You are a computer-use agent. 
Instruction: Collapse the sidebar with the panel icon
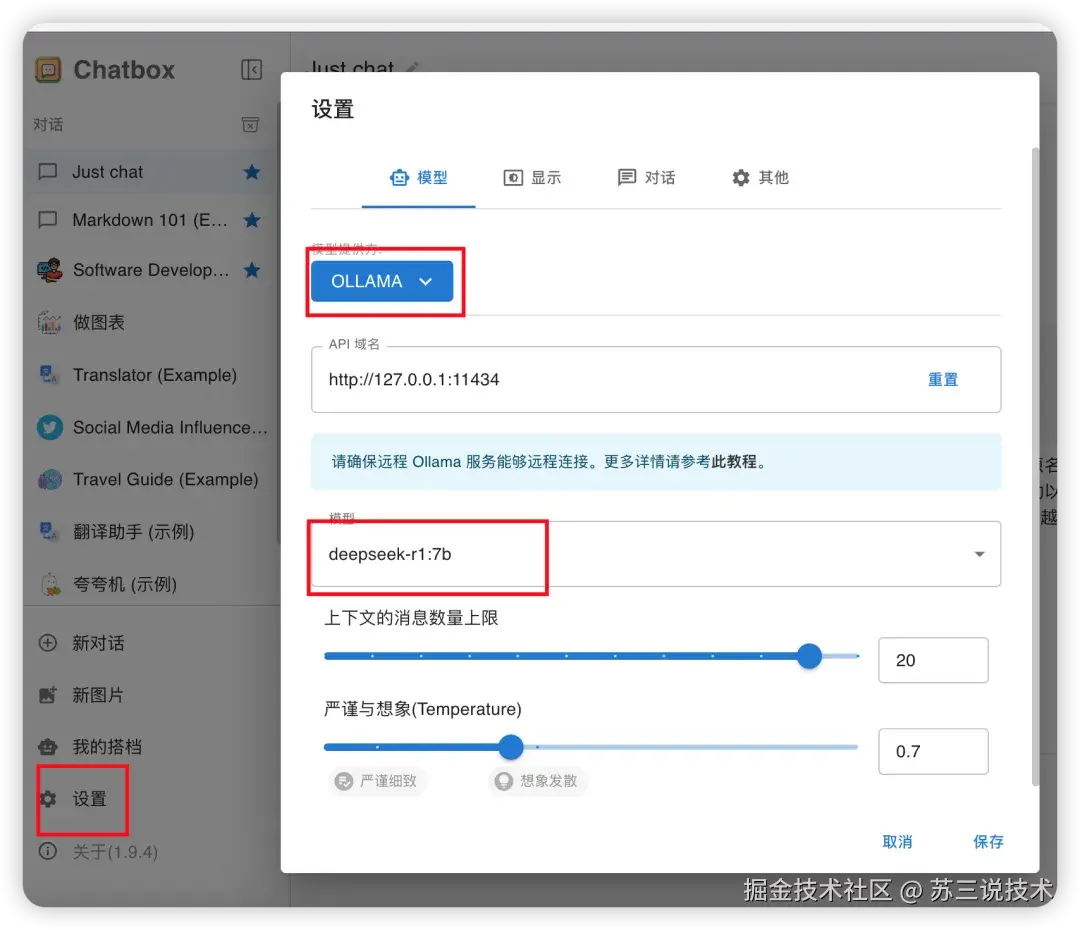click(251, 70)
